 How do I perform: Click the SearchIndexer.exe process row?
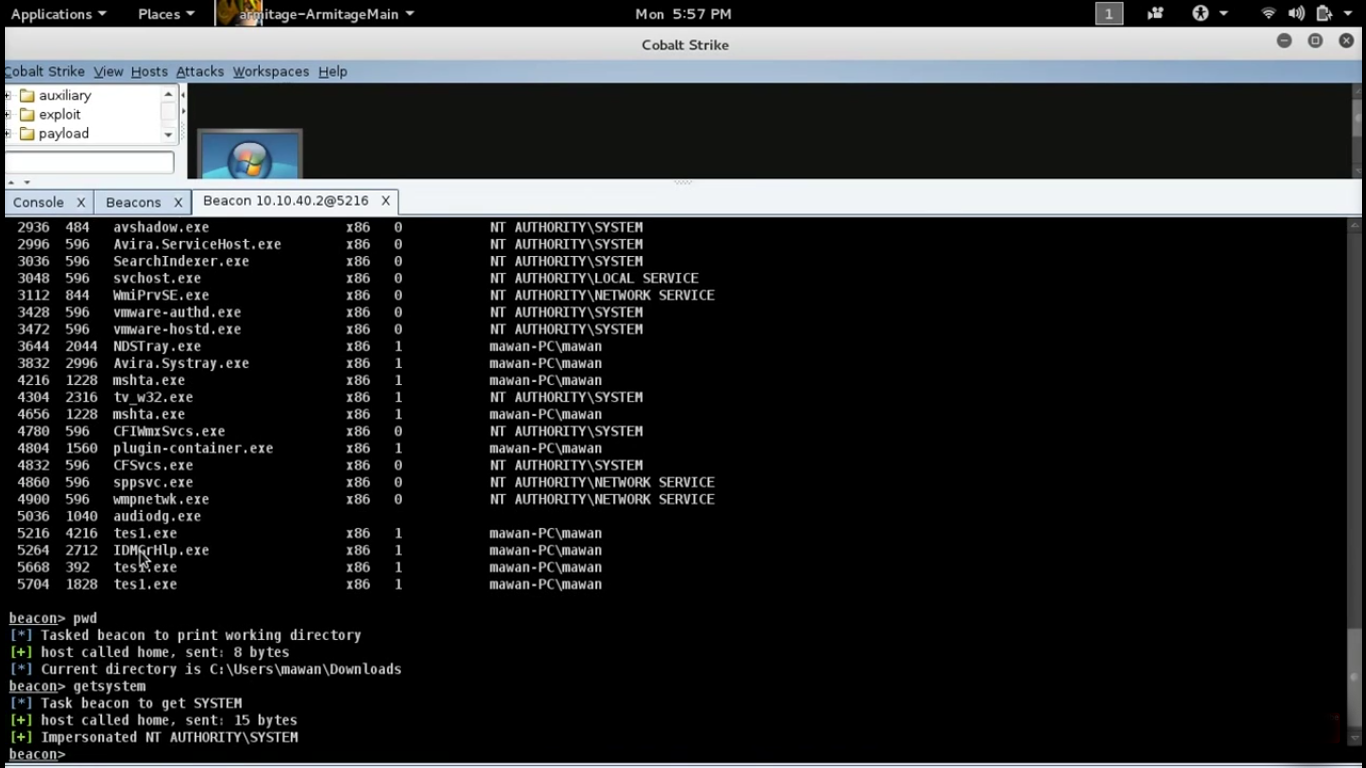coord(330,261)
